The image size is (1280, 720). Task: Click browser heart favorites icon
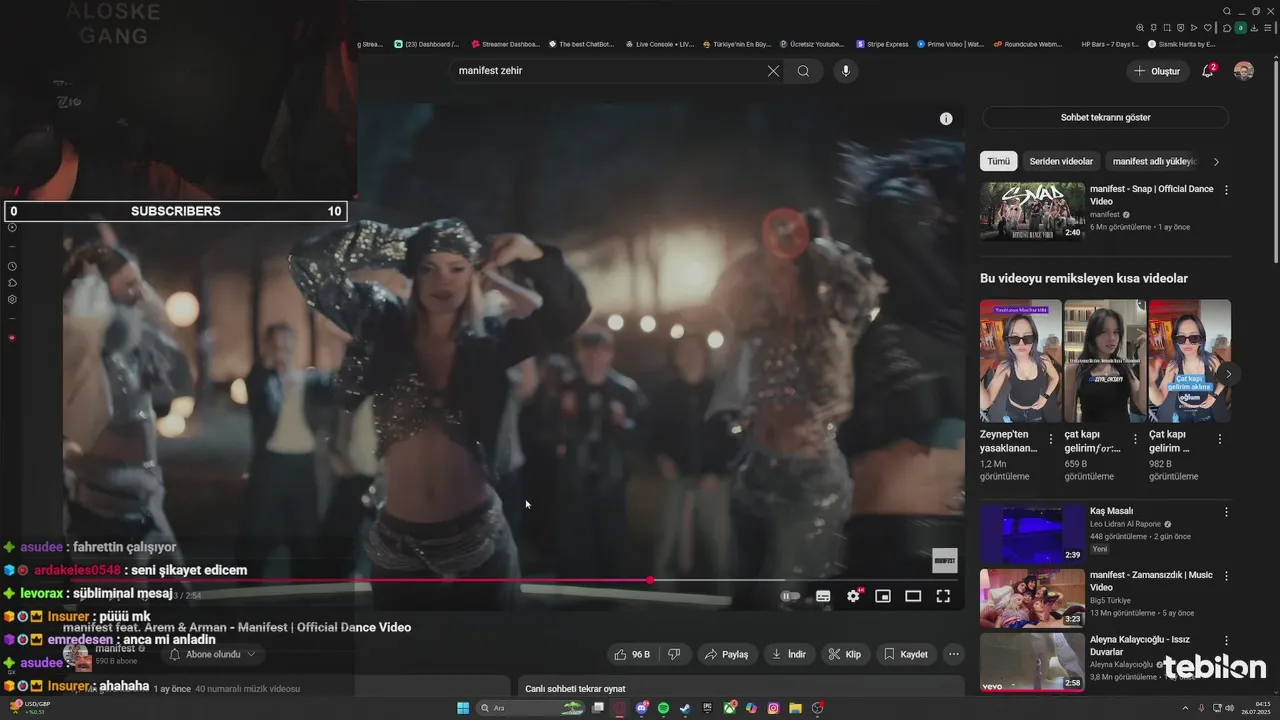coord(1208,28)
